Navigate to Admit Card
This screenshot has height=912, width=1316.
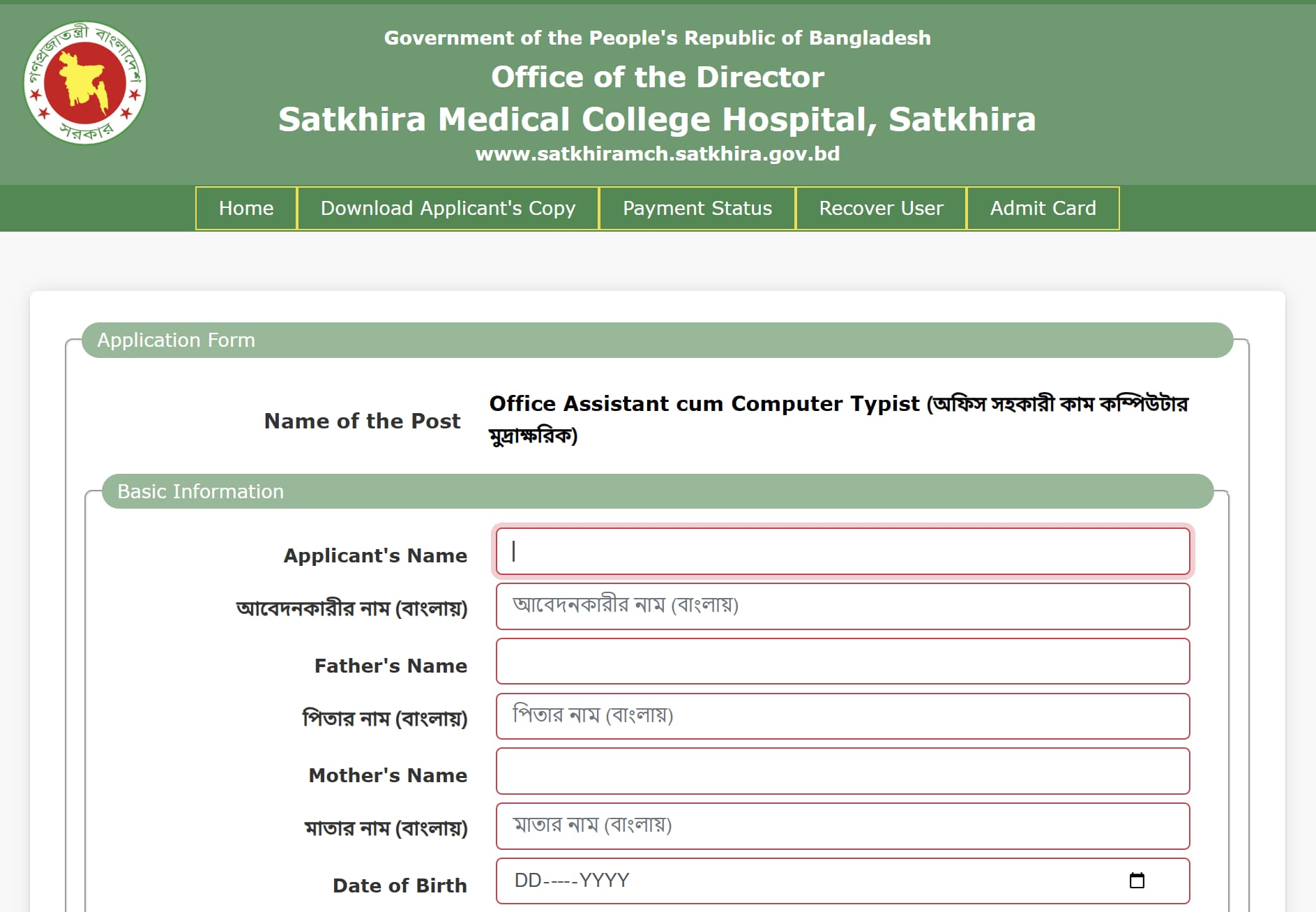pos(1043,208)
